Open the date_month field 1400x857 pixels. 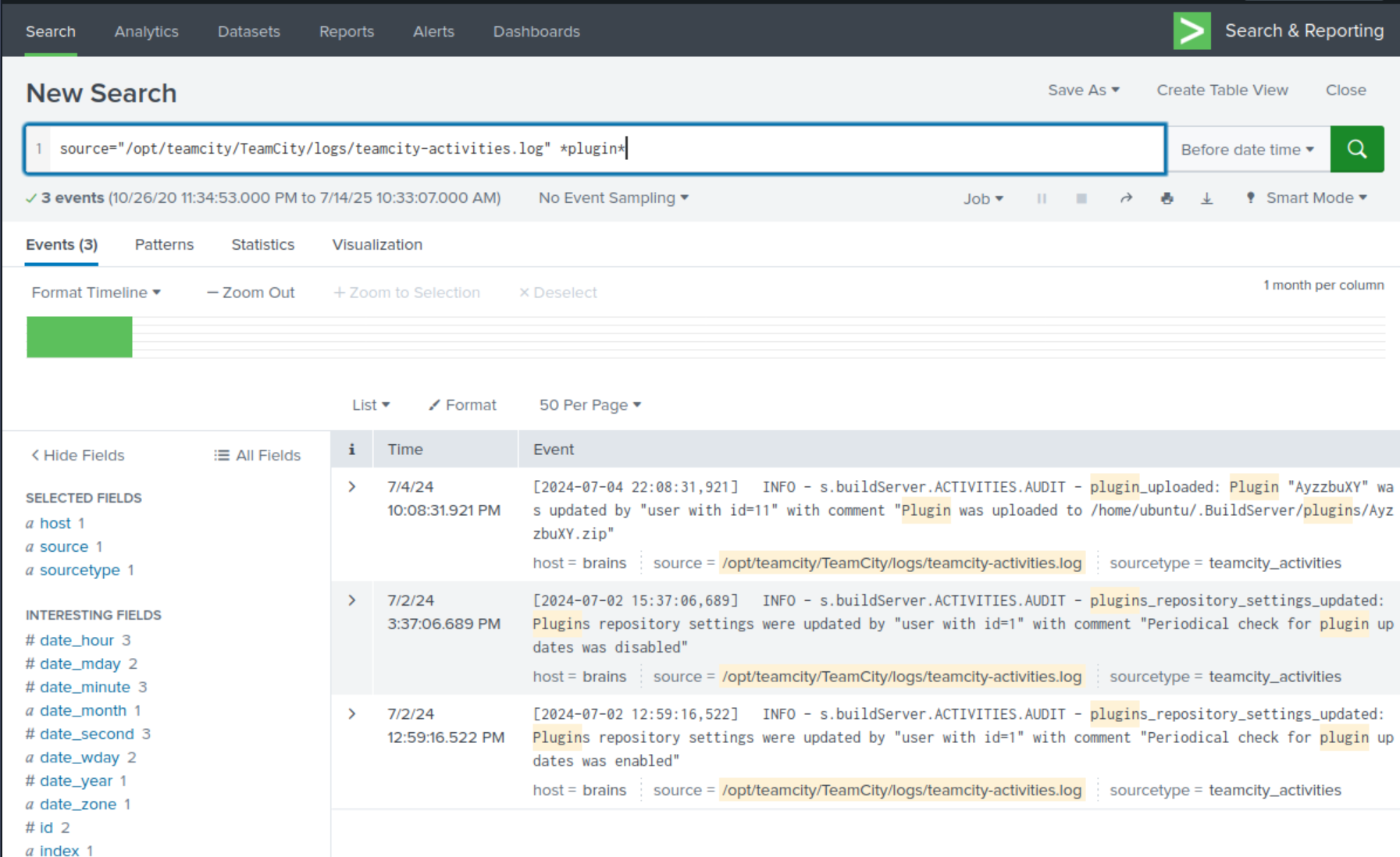click(x=83, y=711)
